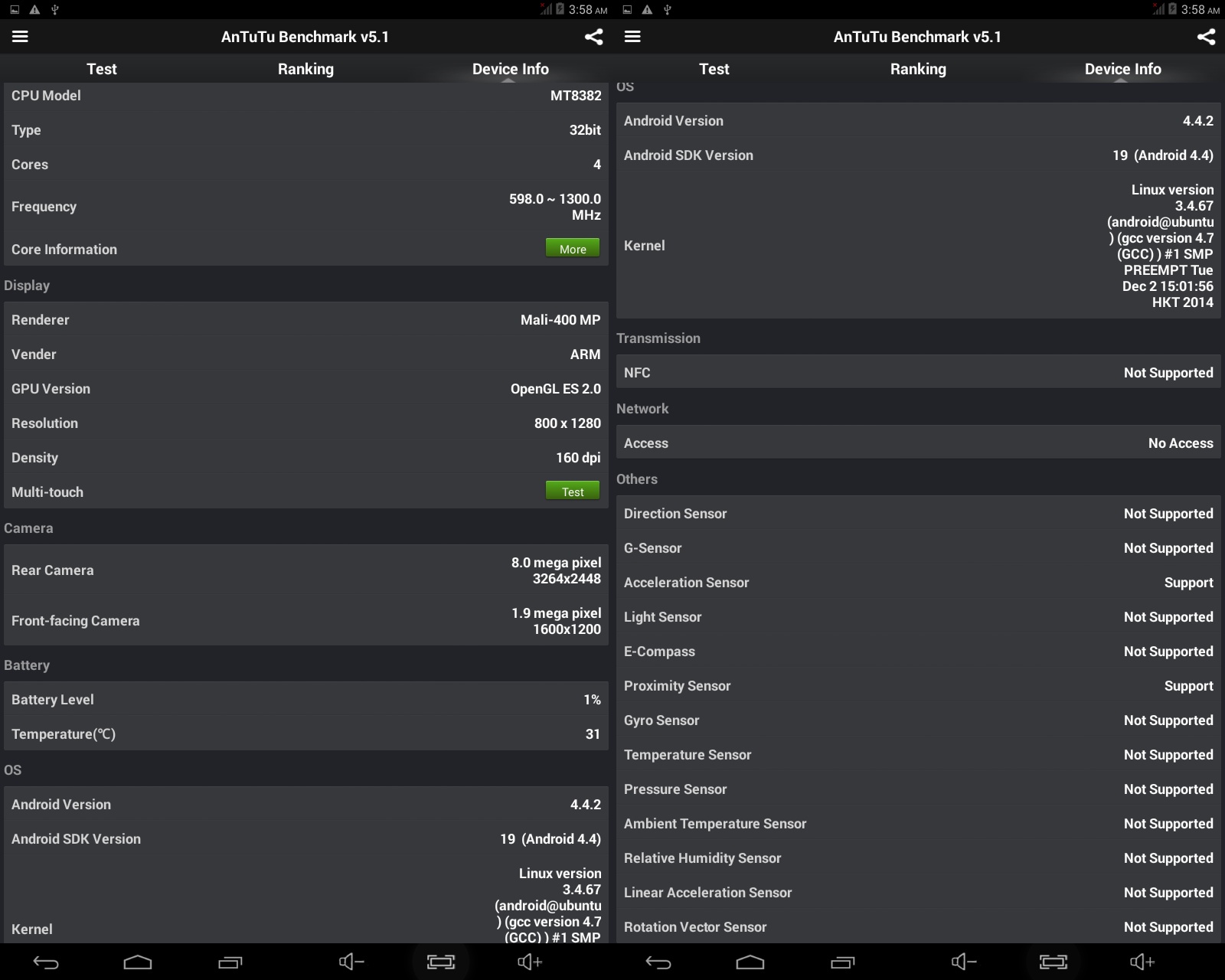Switch to Test tab in right screenshot
Screen dimensions: 1225x980
(x=714, y=69)
